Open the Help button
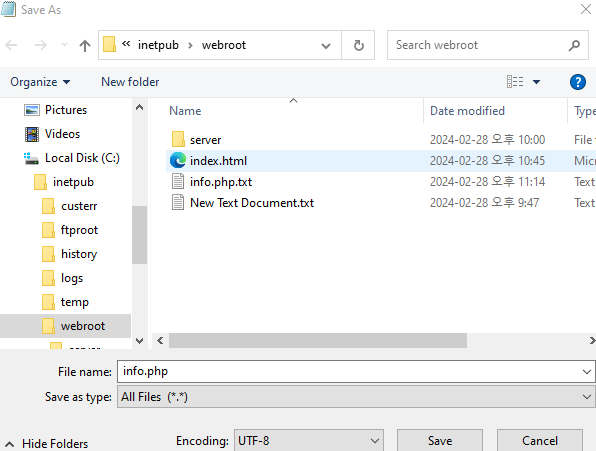 coord(578,82)
